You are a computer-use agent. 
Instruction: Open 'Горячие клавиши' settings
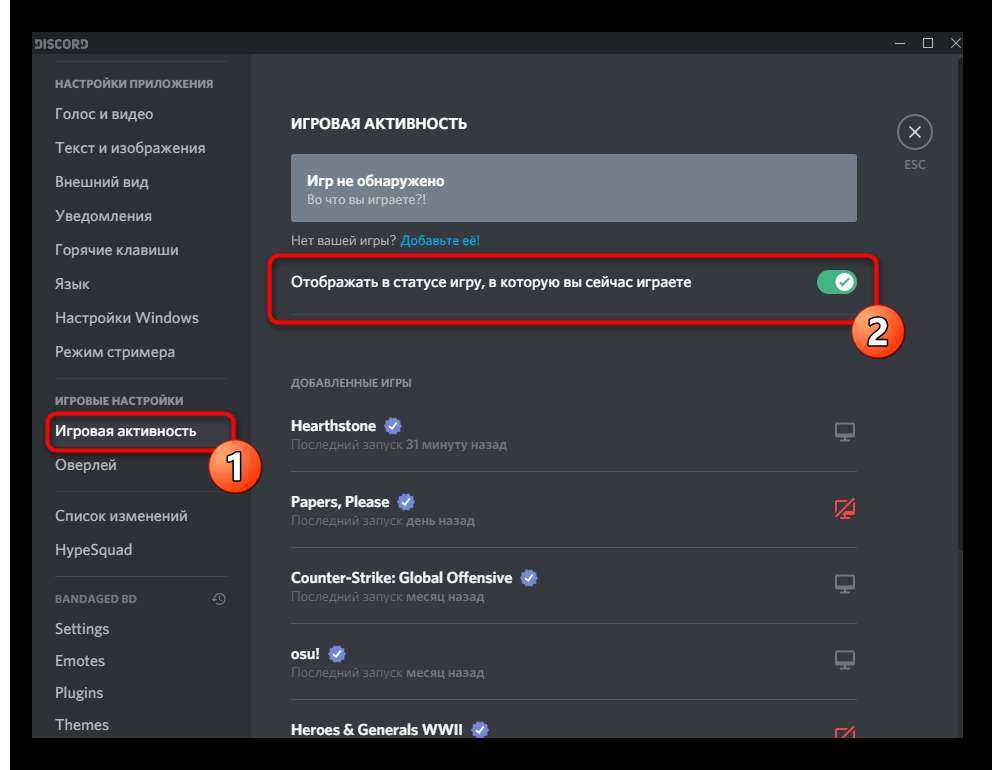pos(117,249)
